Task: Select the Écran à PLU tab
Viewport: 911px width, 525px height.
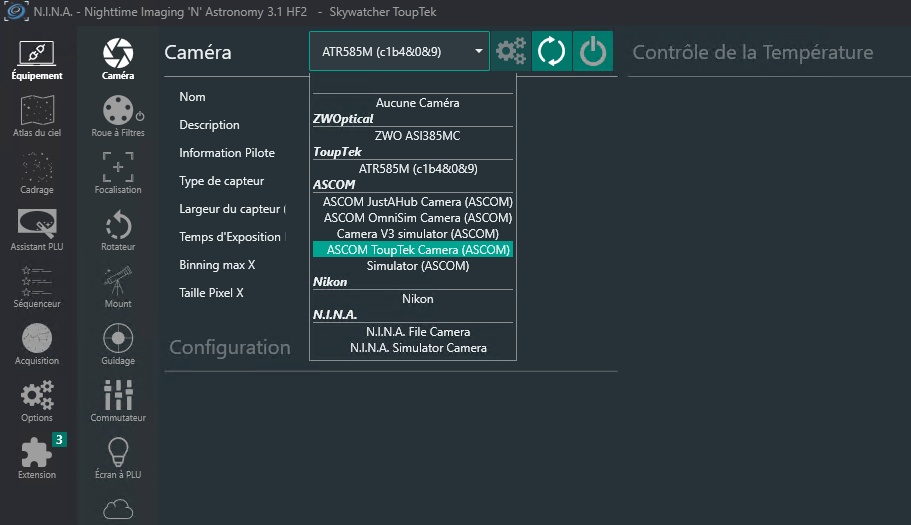Action: tap(118, 458)
